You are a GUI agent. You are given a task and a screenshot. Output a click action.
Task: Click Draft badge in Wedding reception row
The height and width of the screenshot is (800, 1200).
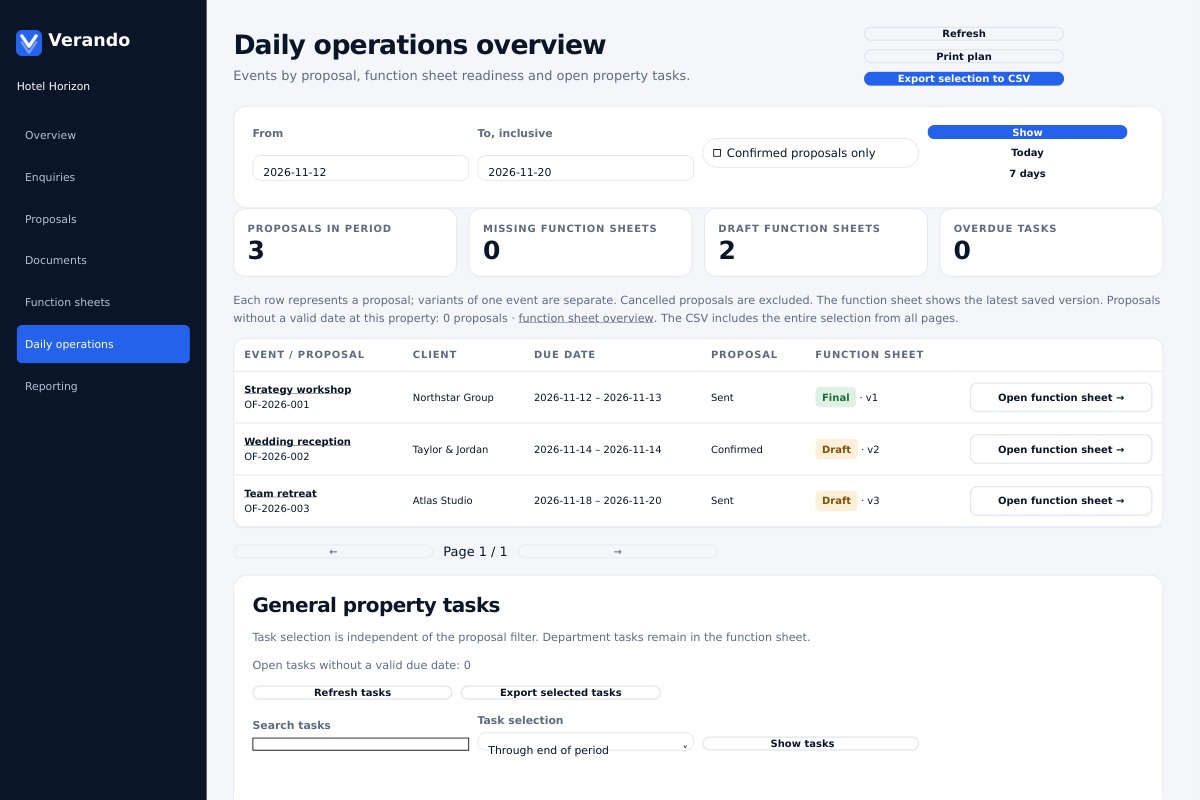click(x=836, y=449)
